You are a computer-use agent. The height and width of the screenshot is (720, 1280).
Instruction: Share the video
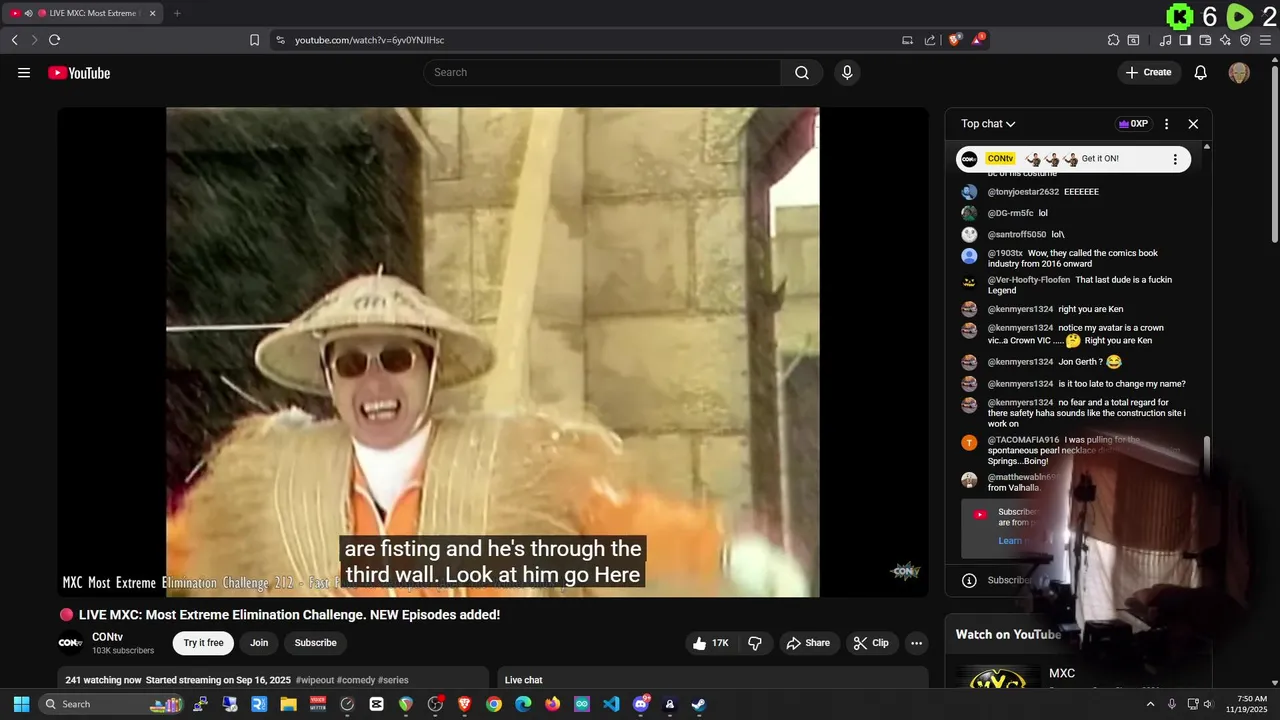click(807, 643)
